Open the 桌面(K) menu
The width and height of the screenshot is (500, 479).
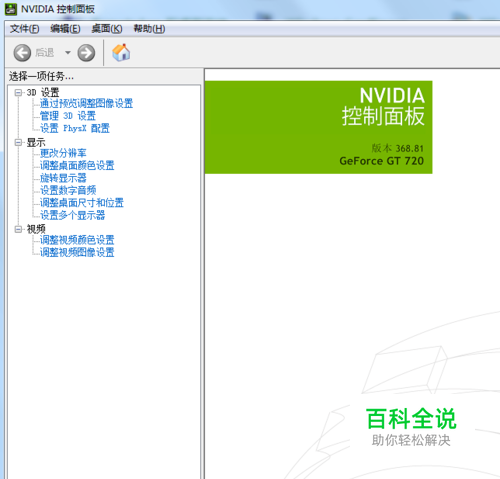coord(107,29)
